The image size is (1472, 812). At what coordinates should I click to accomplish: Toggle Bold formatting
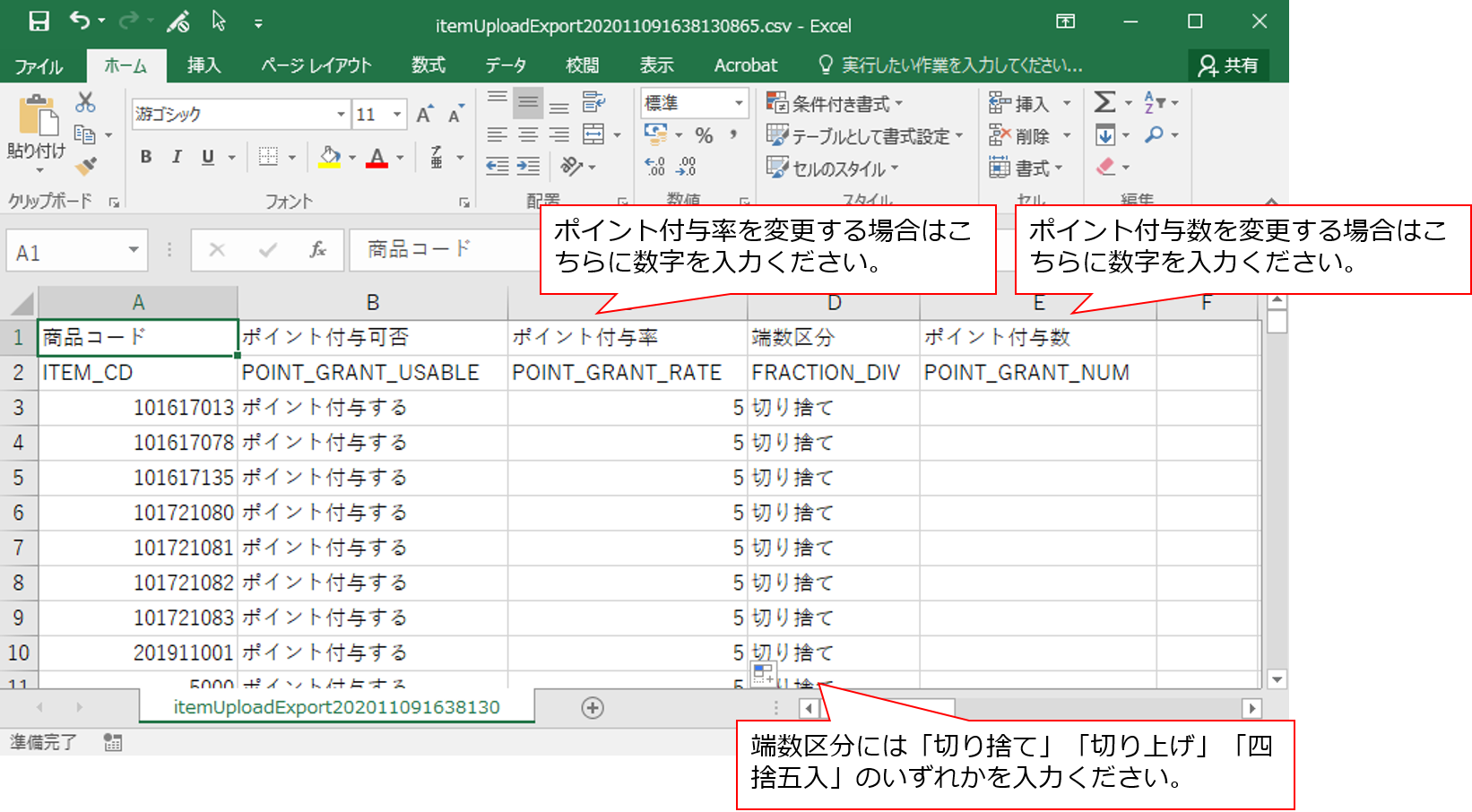tap(146, 157)
